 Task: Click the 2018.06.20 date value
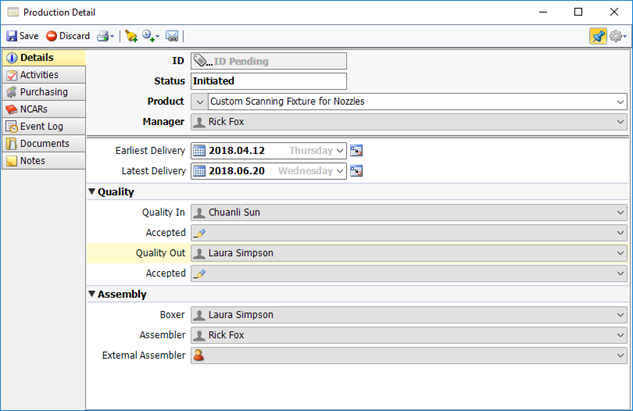click(237, 171)
